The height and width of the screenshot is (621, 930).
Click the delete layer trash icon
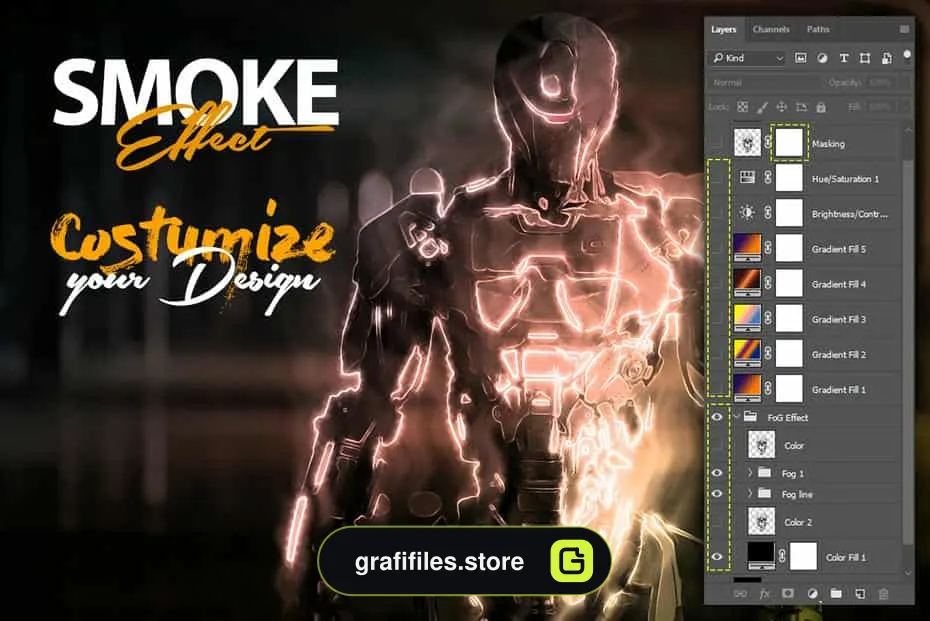coord(883,594)
